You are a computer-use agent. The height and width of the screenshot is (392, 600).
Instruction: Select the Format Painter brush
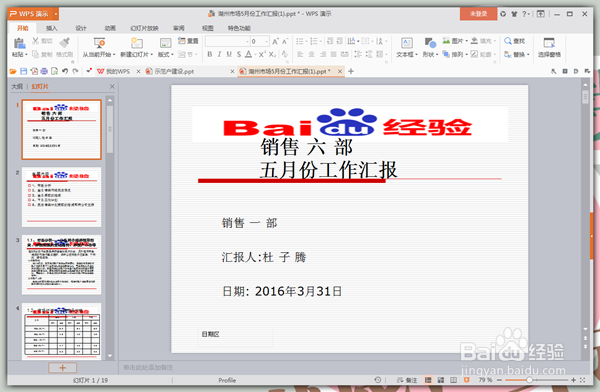coord(65,42)
